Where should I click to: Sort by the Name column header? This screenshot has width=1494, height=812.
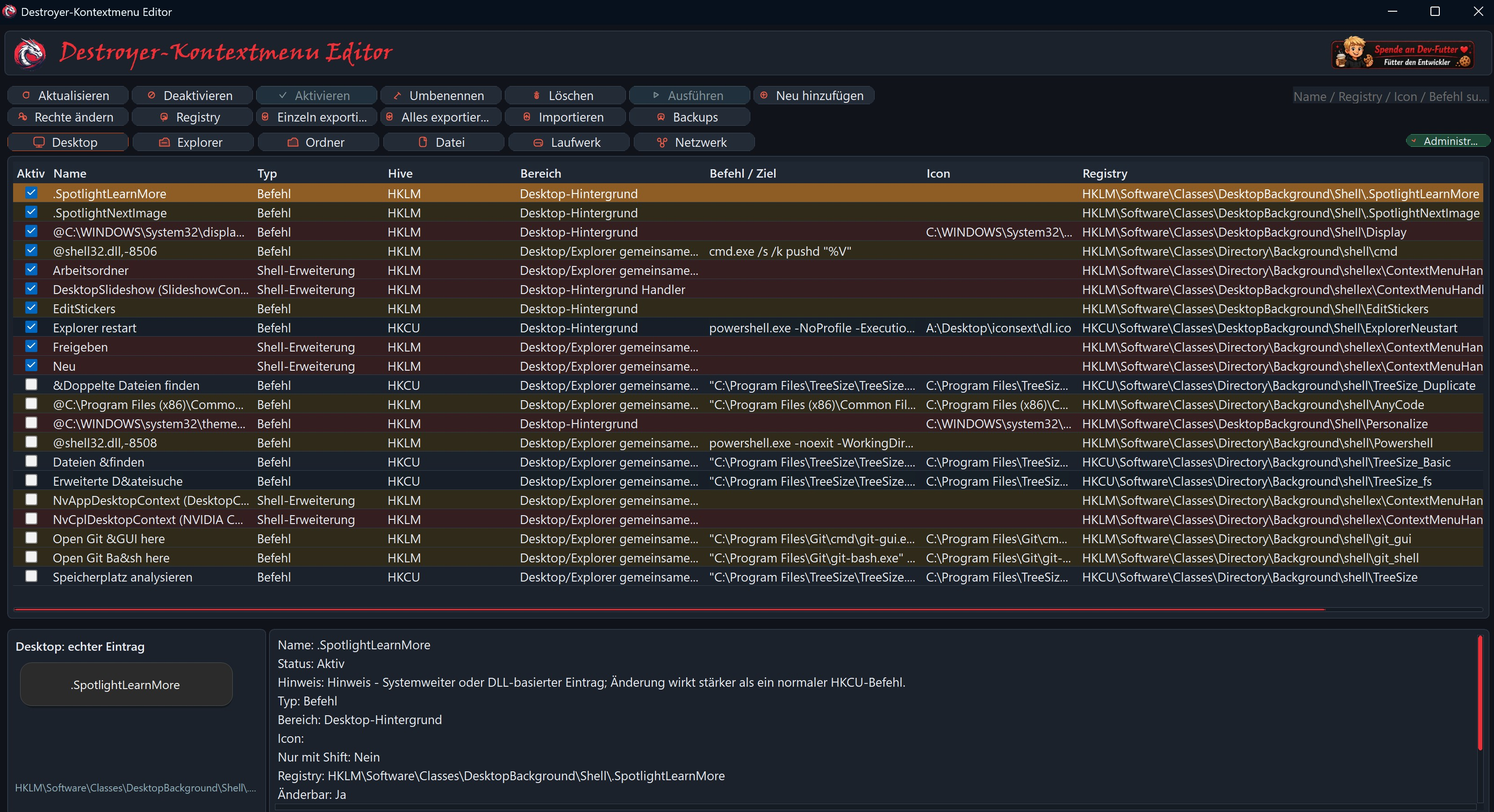point(70,173)
